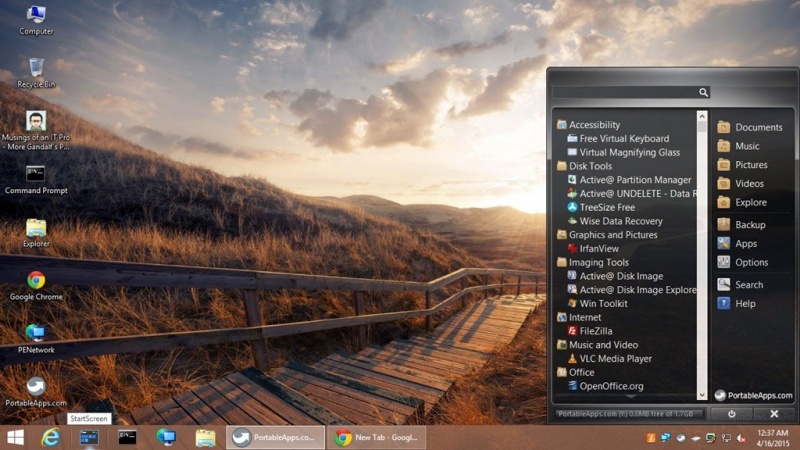The width and height of the screenshot is (800, 450).
Task: Click the PENetwork desktop icon
Action: point(36,336)
